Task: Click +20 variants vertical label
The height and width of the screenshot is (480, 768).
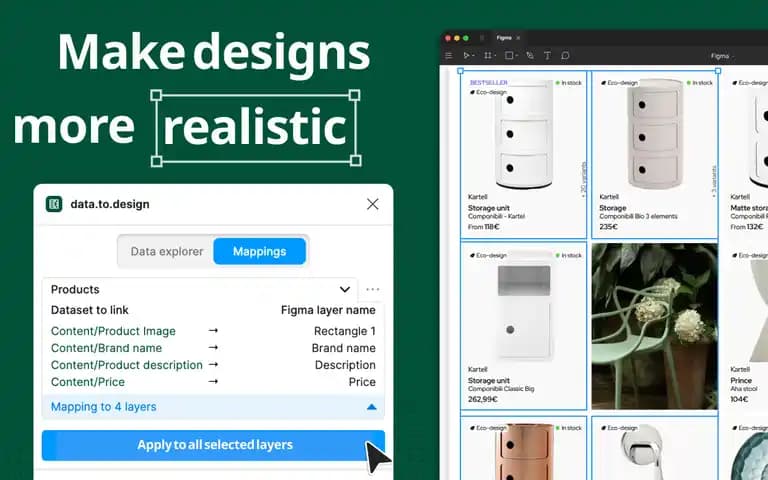Action: (x=583, y=180)
